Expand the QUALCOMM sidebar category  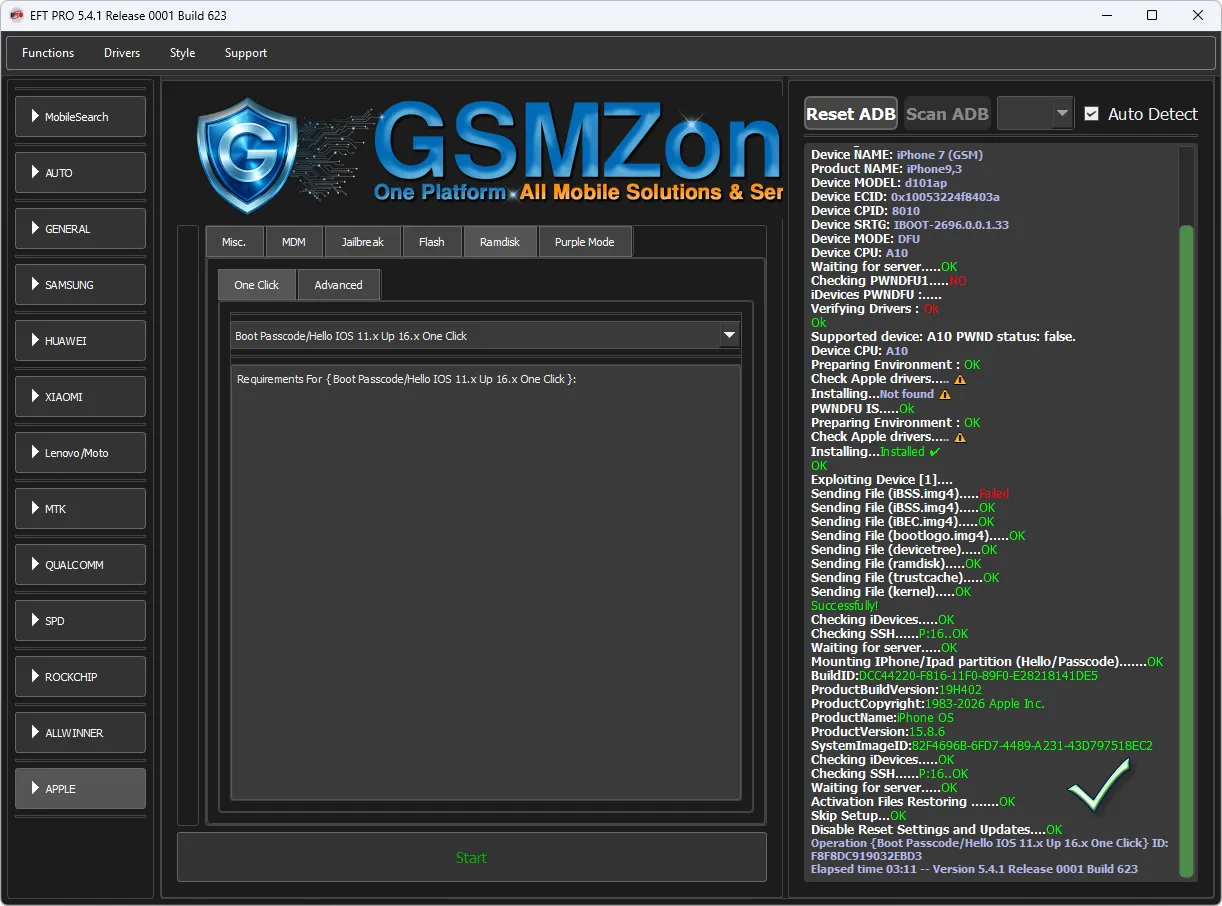(80, 565)
